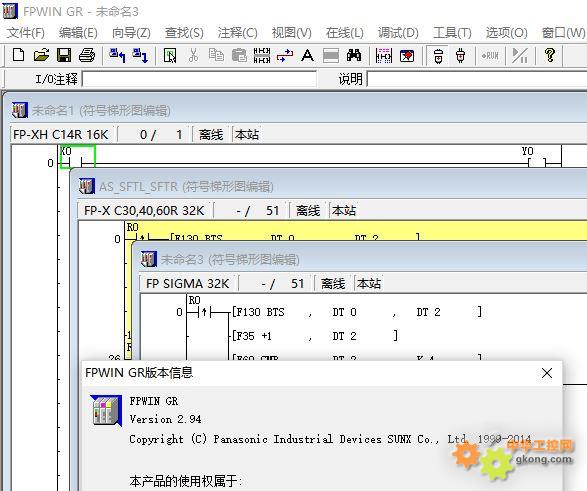Click the AS_SFTL_SFTR window icon
Screen dimensions: 587x491
(x=86, y=186)
